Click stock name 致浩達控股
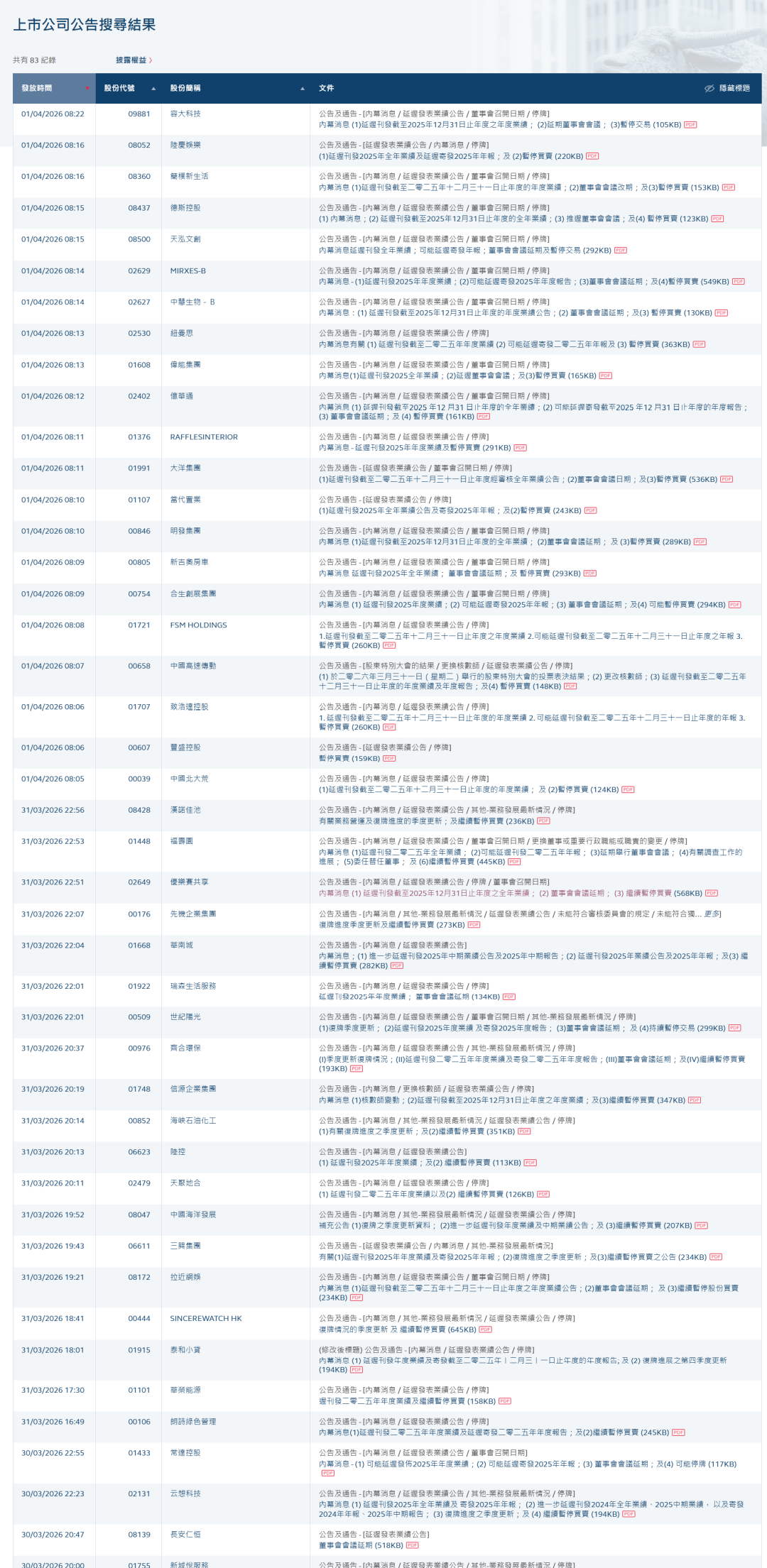This screenshot has width=767, height=1568. (190, 707)
